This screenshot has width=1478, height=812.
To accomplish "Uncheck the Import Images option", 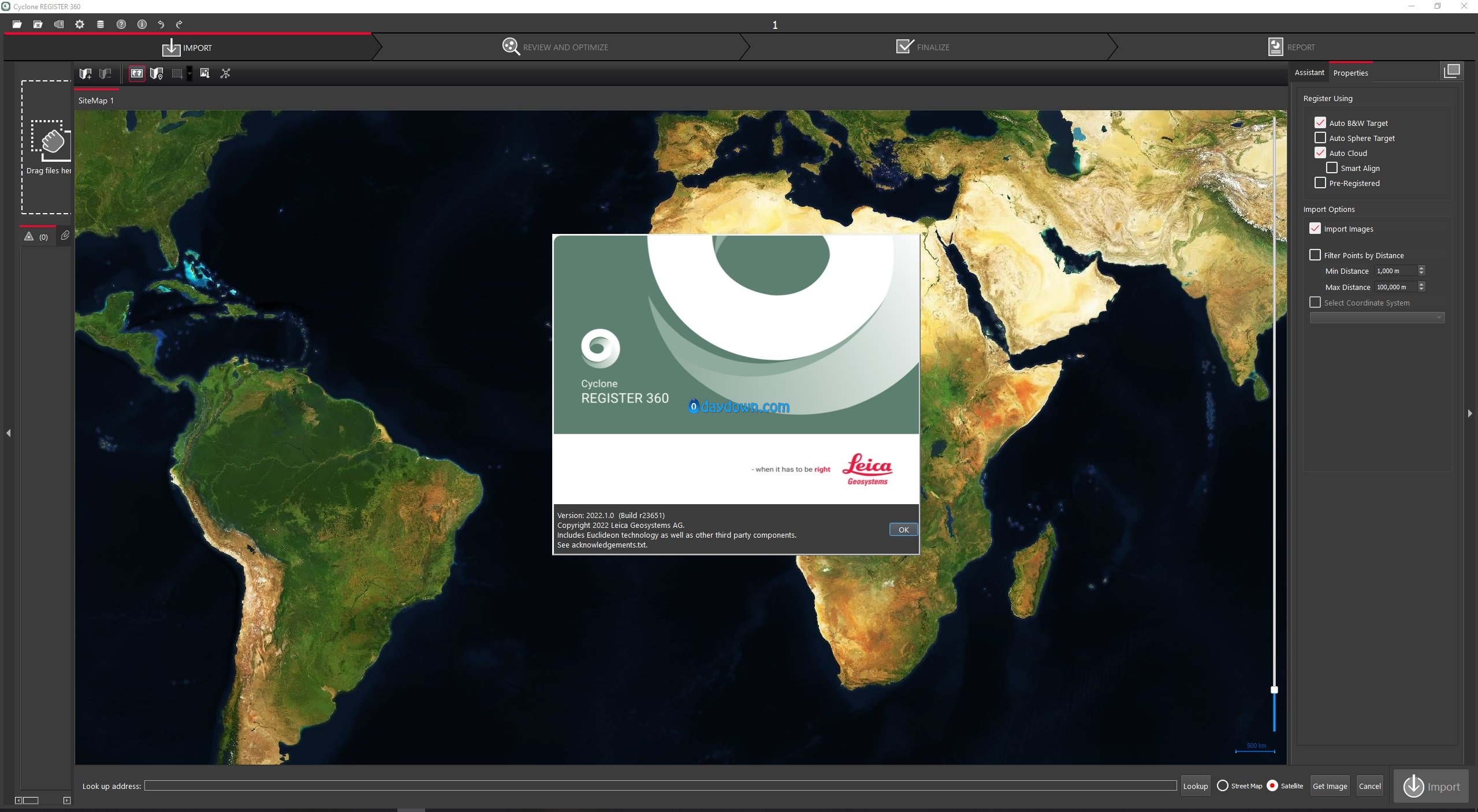I will [x=1315, y=229].
